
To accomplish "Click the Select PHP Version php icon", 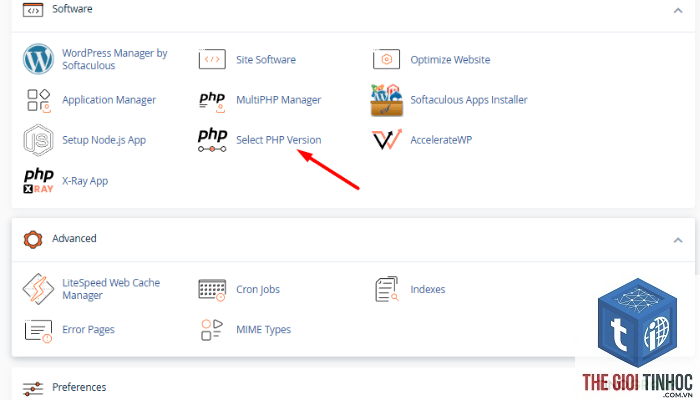I will pos(212,140).
